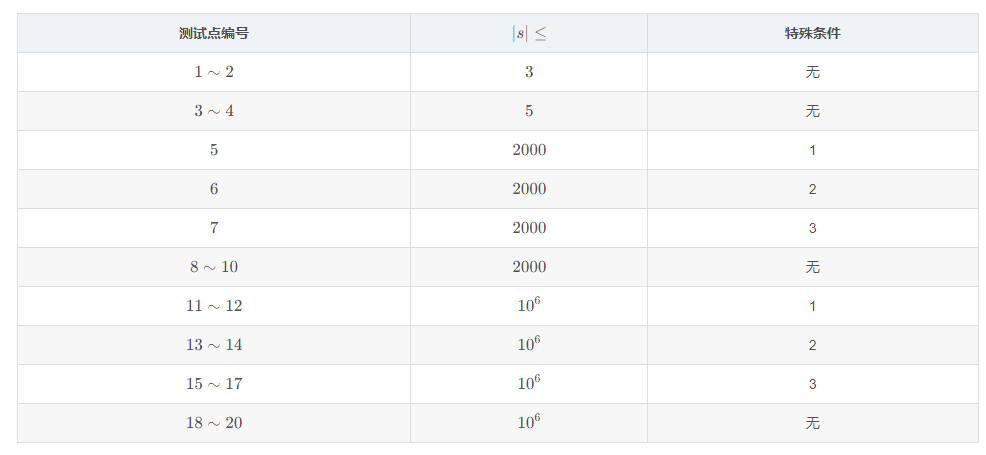Click the 测试点编号 column header
This screenshot has width=986, height=455.
(x=214, y=33)
